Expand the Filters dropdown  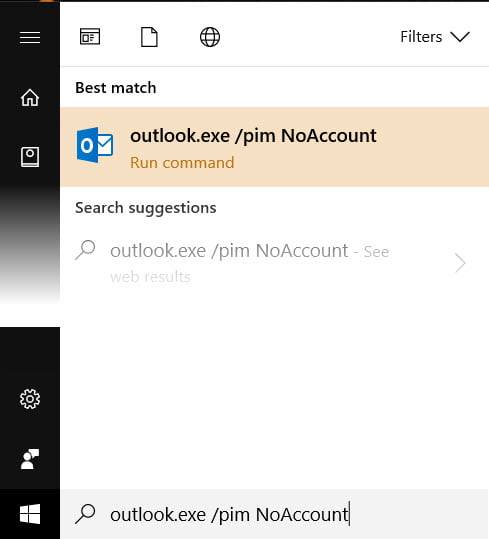[435, 37]
